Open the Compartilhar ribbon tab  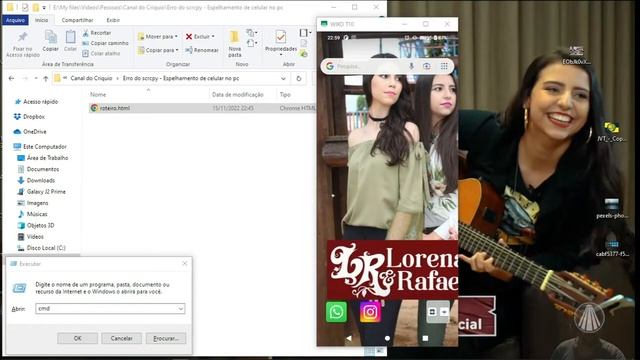(x=77, y=20)
